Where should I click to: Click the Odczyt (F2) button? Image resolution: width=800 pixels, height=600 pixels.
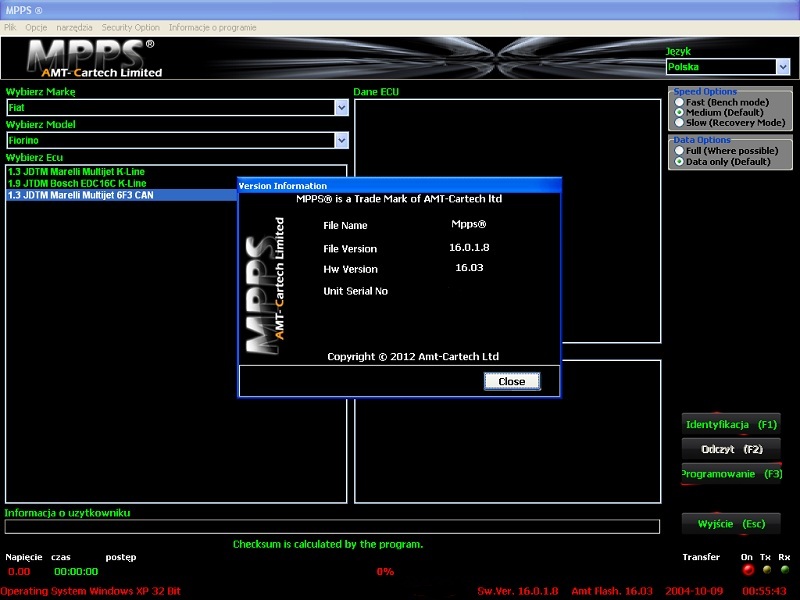(x=731, y=449)
